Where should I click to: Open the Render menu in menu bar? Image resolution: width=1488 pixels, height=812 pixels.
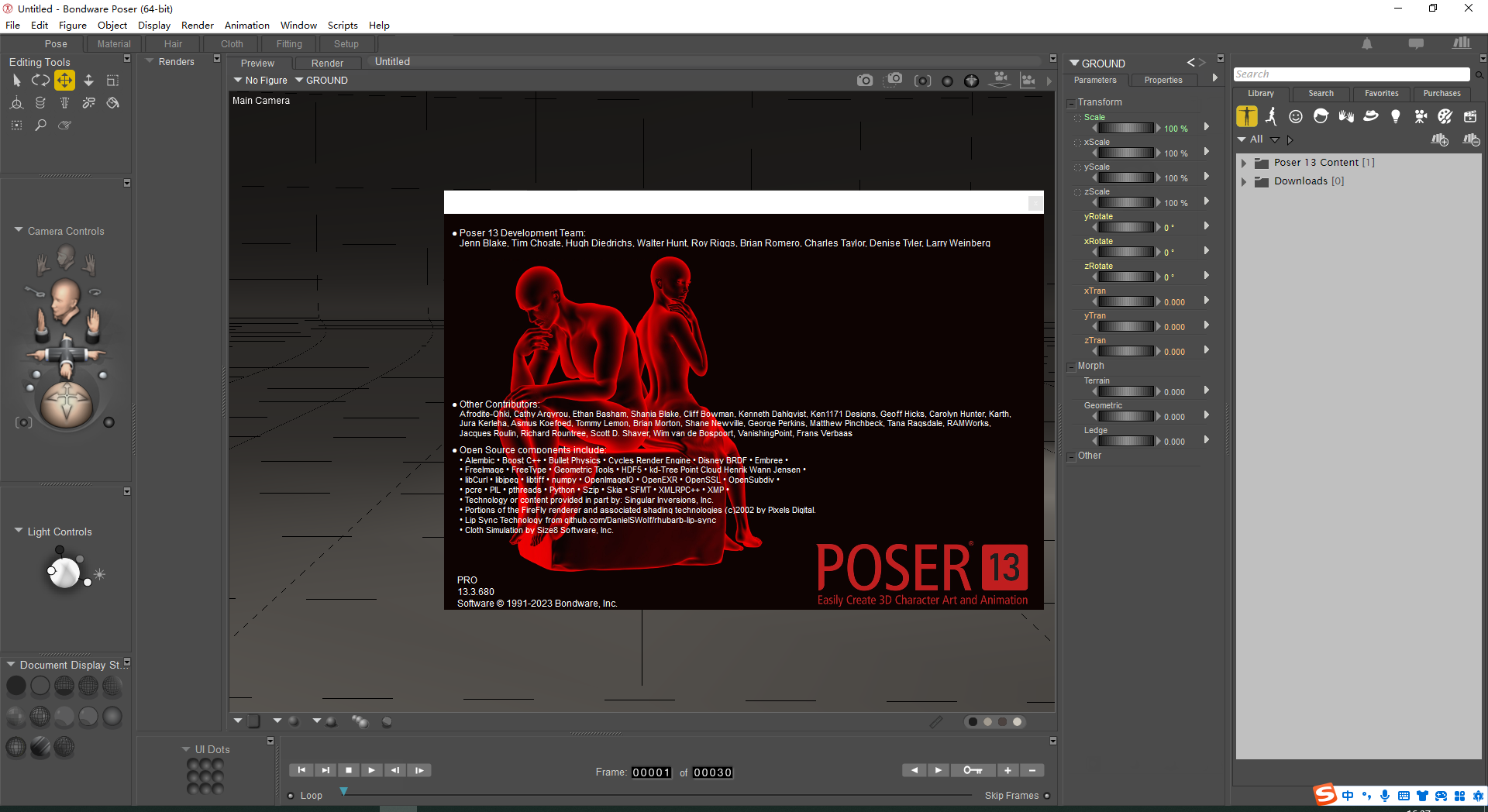197,25
